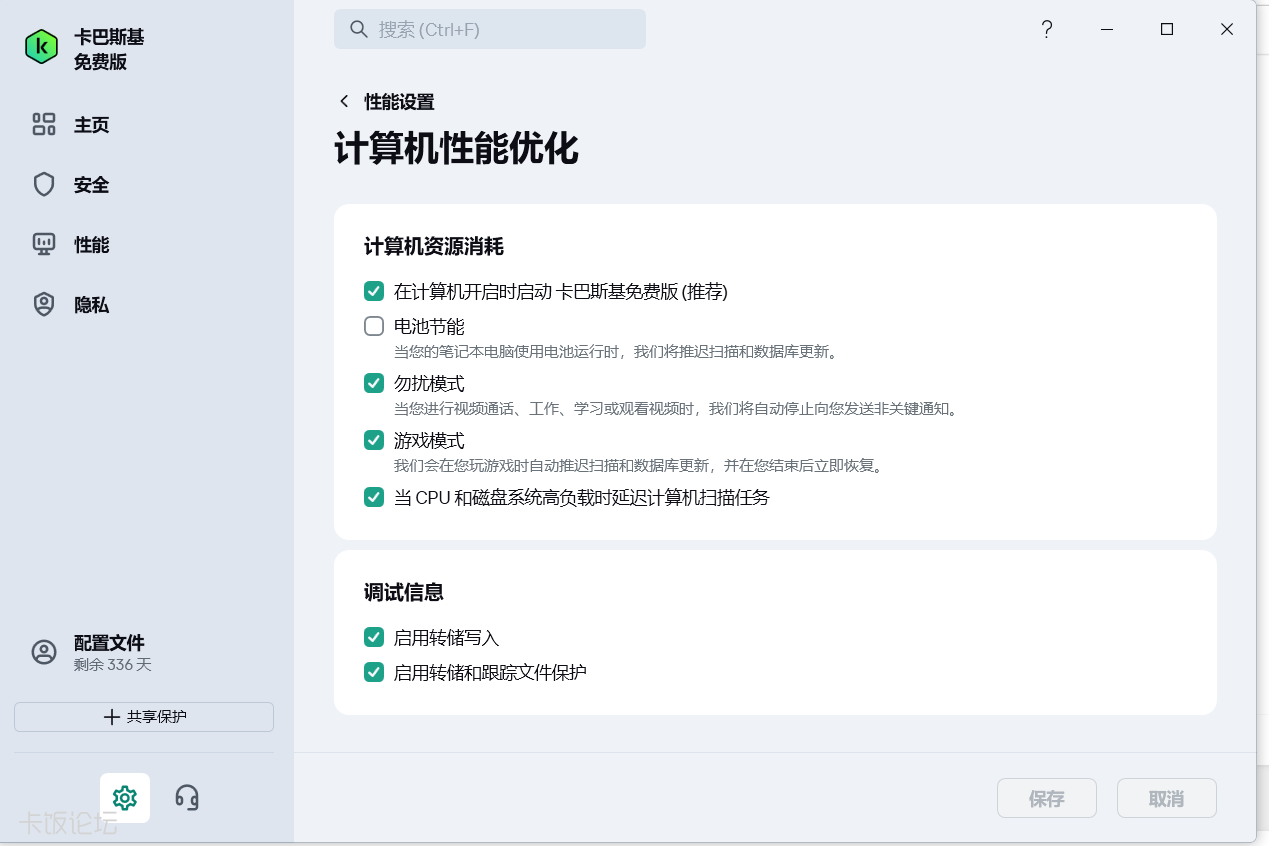Click inside the 搜索 search field
The height and width of the screenshot is (846, 1269).
click(x=490, y=29)
